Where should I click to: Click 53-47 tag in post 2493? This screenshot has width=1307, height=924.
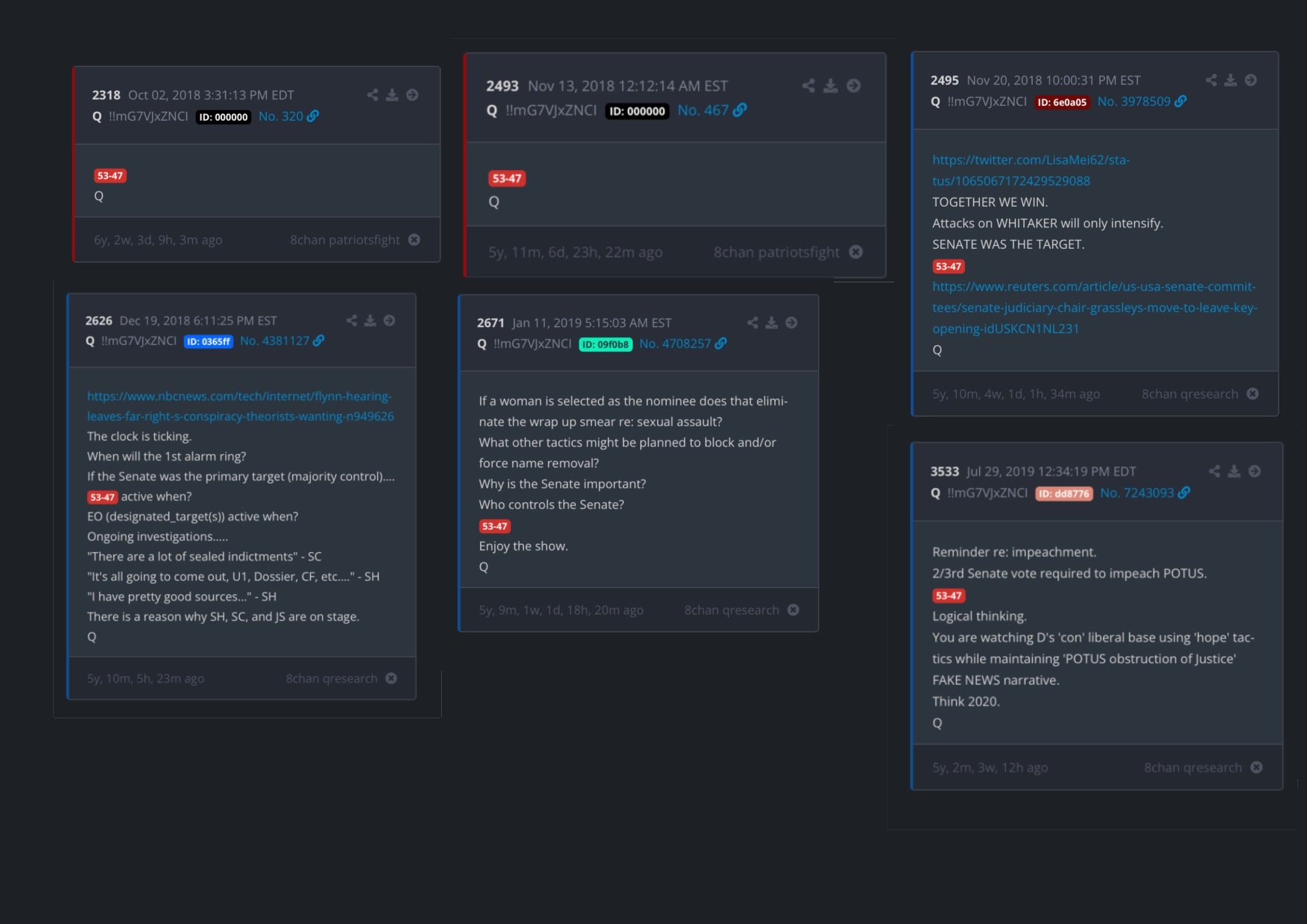[507, 179]
